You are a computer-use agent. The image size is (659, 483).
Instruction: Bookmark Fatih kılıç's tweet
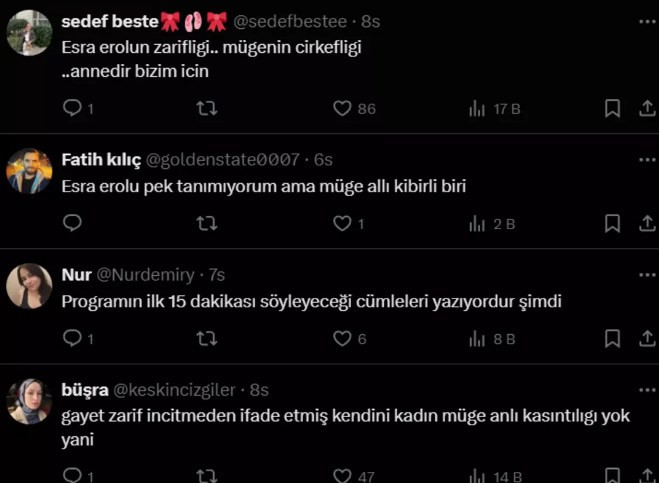click(612, 223)
